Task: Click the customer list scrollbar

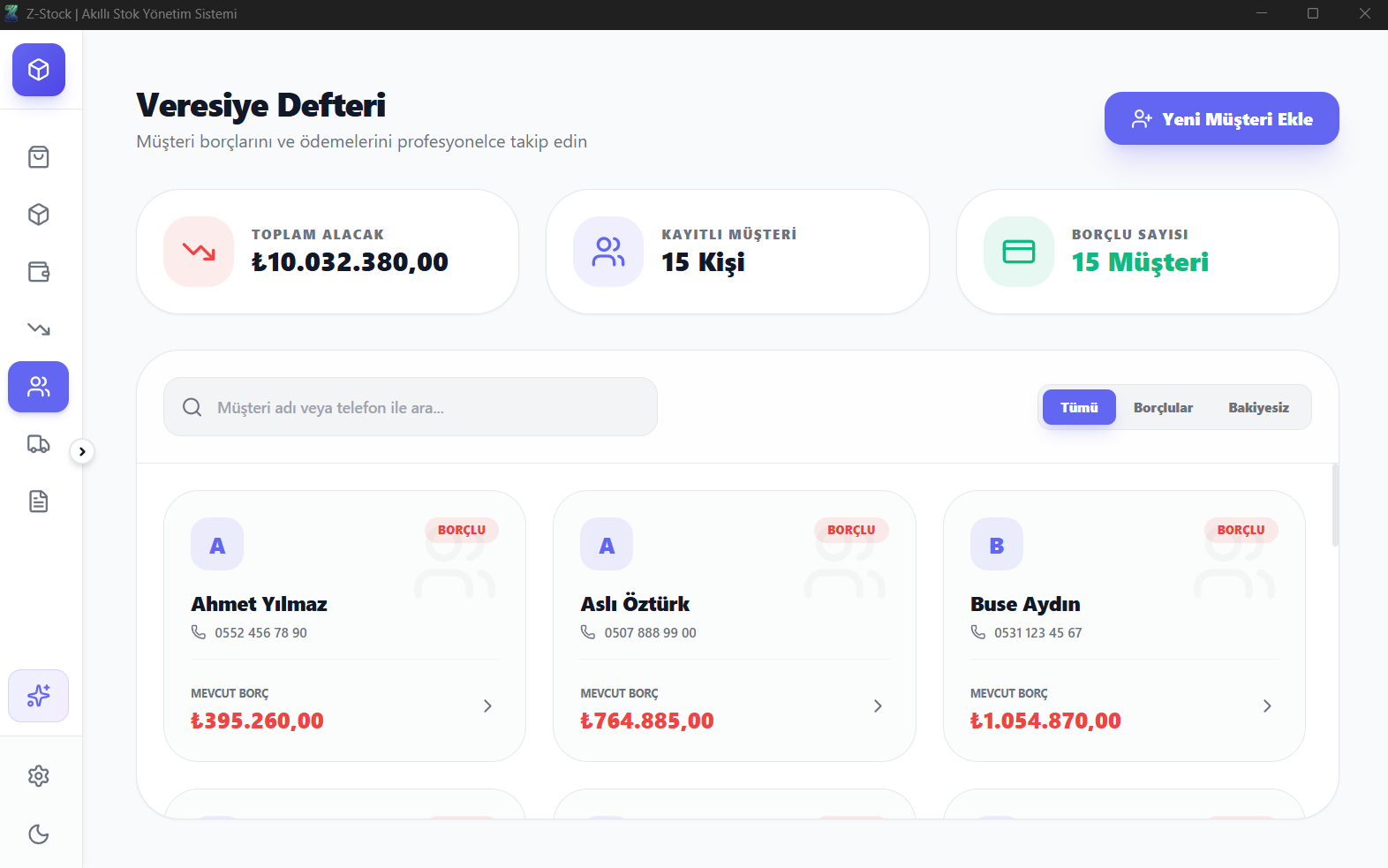Action: (x=1335, y=505)
